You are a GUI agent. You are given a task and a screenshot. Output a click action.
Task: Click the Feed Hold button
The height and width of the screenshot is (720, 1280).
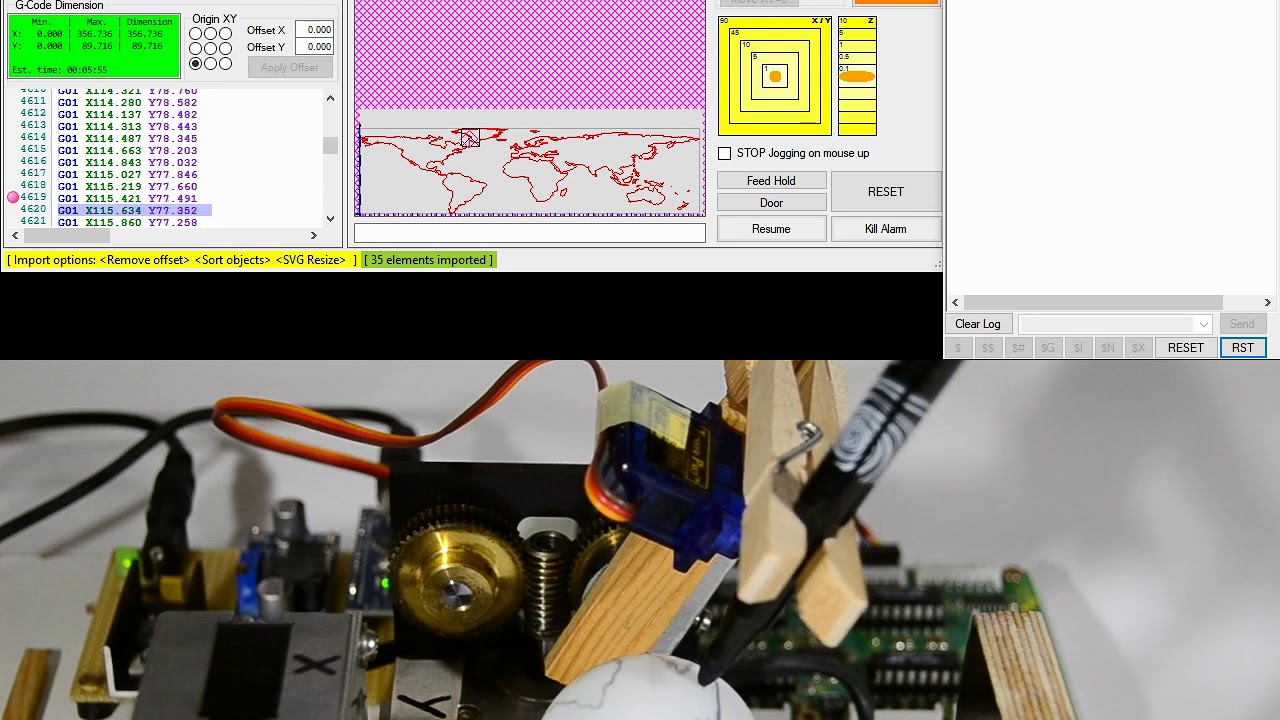coord(771,181)
